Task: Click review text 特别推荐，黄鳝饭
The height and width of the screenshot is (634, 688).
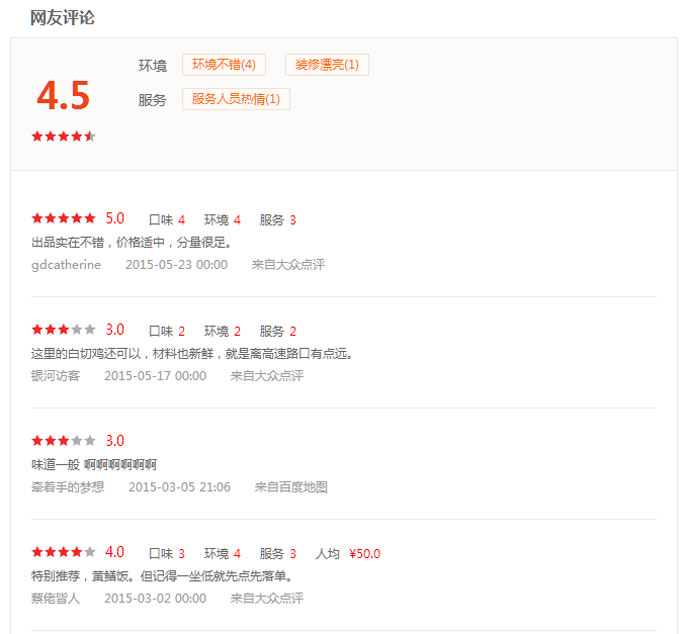Action: point(161,576)
